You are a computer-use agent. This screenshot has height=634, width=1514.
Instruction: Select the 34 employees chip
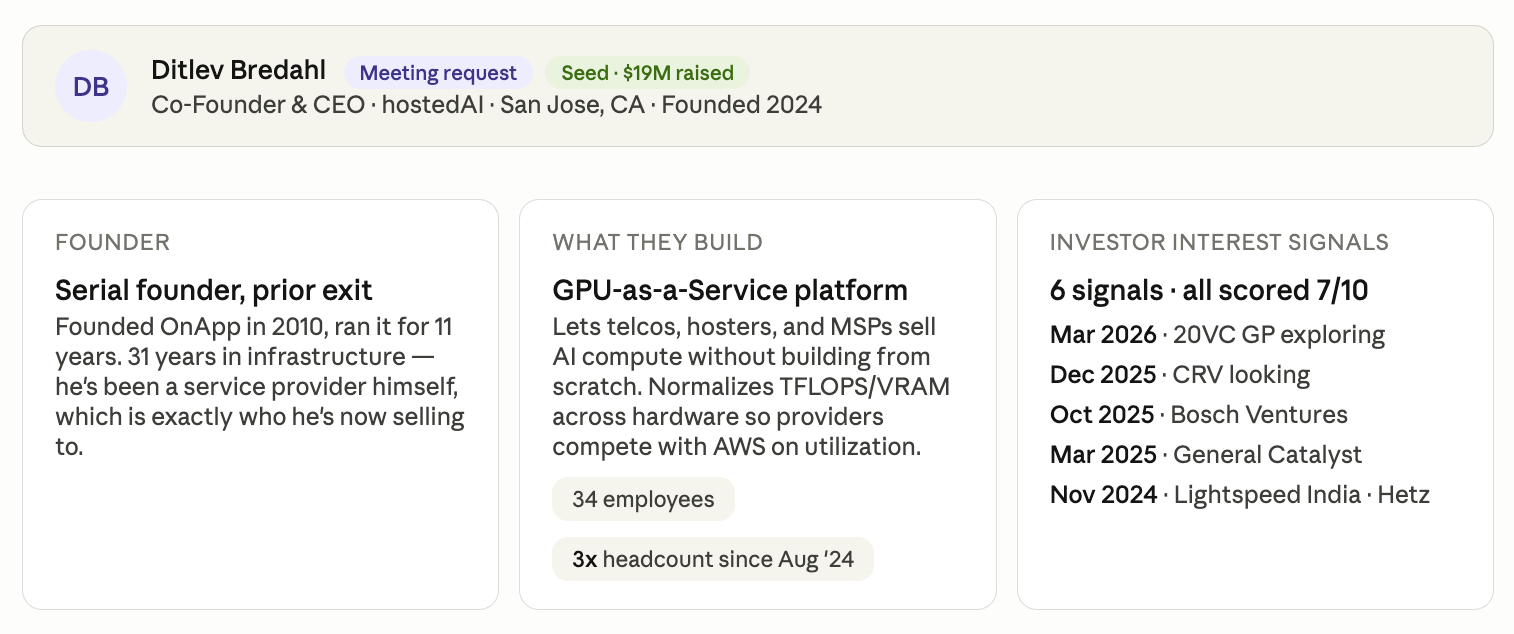tap(643, 499)
